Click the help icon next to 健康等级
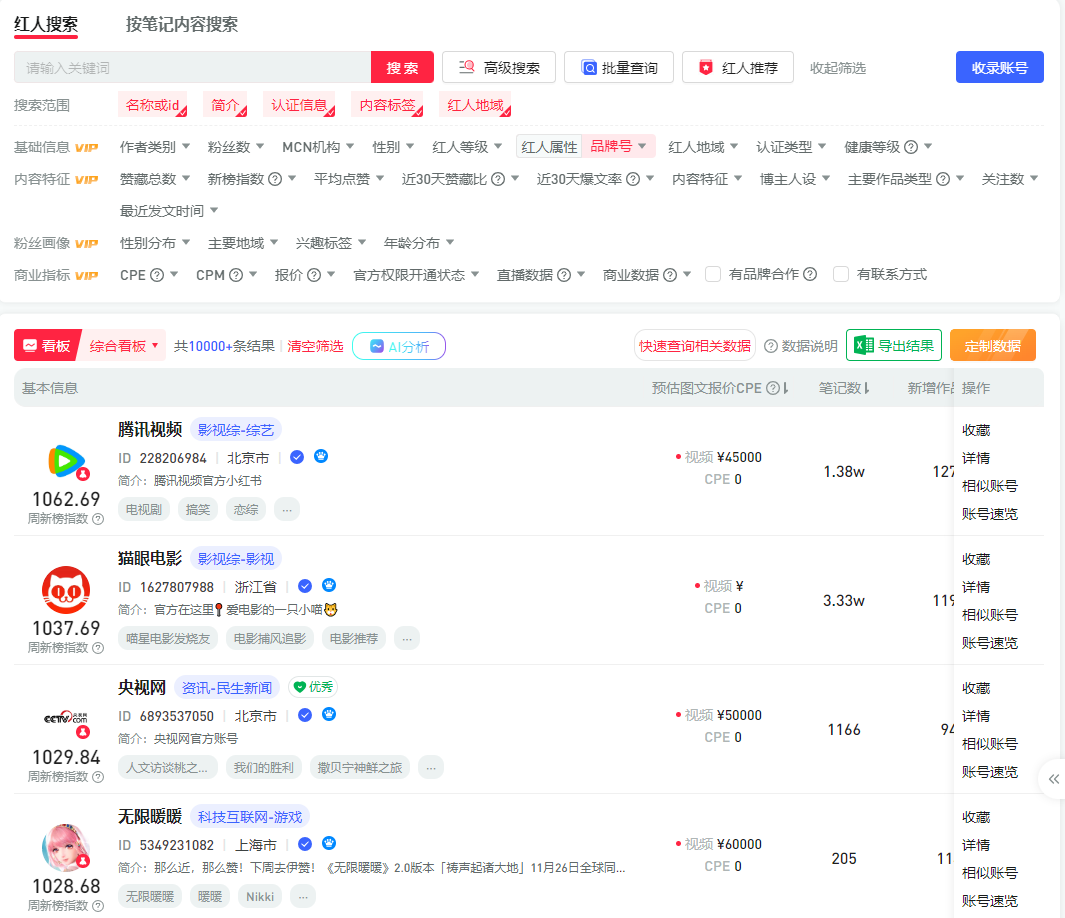This screenshot has width=1065, height=918. click(911, 147)
